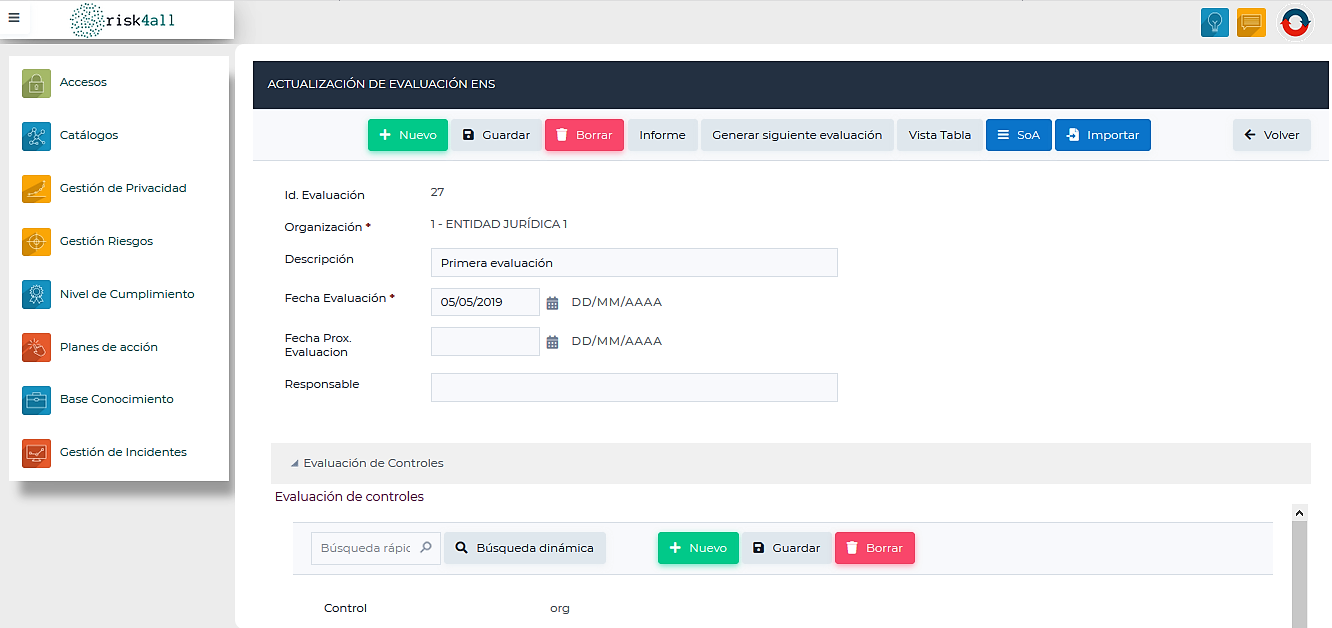The width and height of the screenshot is (1332, 628).
Task: Click the Gestión de Incidentes monitor icon
Action: click(x=36, y=453)
